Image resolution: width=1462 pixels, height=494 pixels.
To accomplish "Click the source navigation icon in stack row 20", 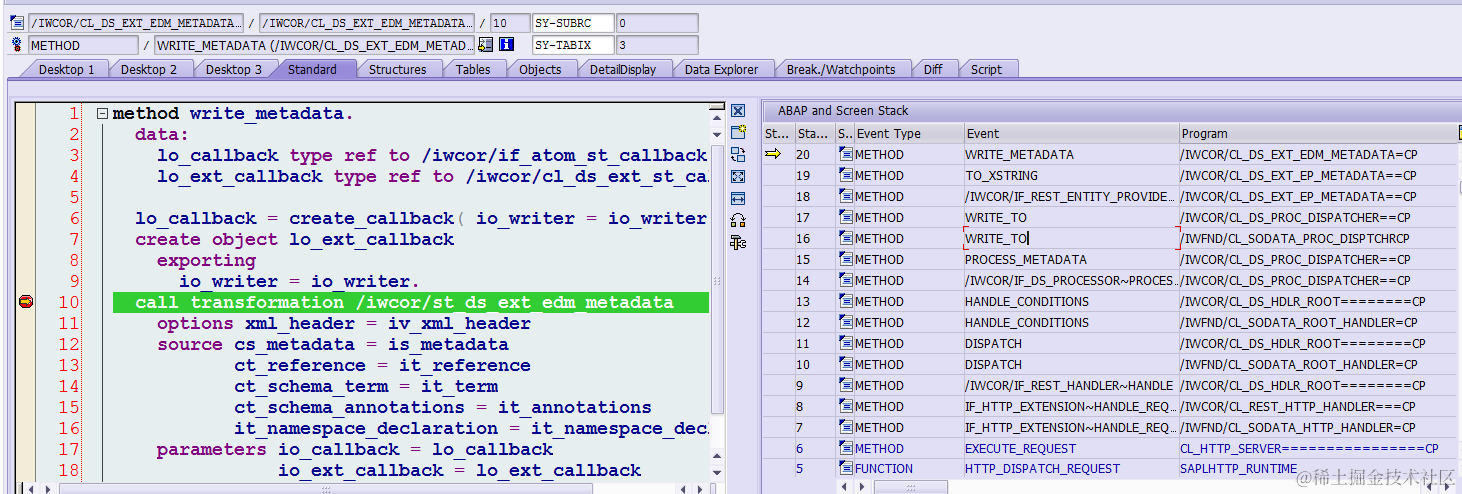I will coord(845,154).
